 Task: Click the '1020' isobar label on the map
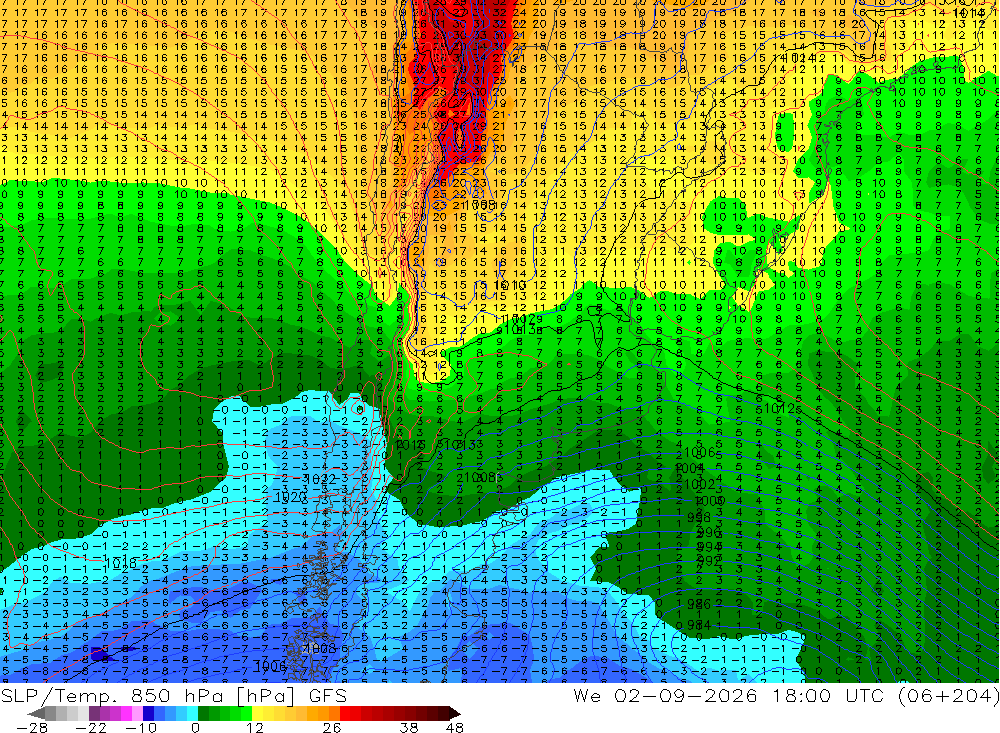(290, 497)
